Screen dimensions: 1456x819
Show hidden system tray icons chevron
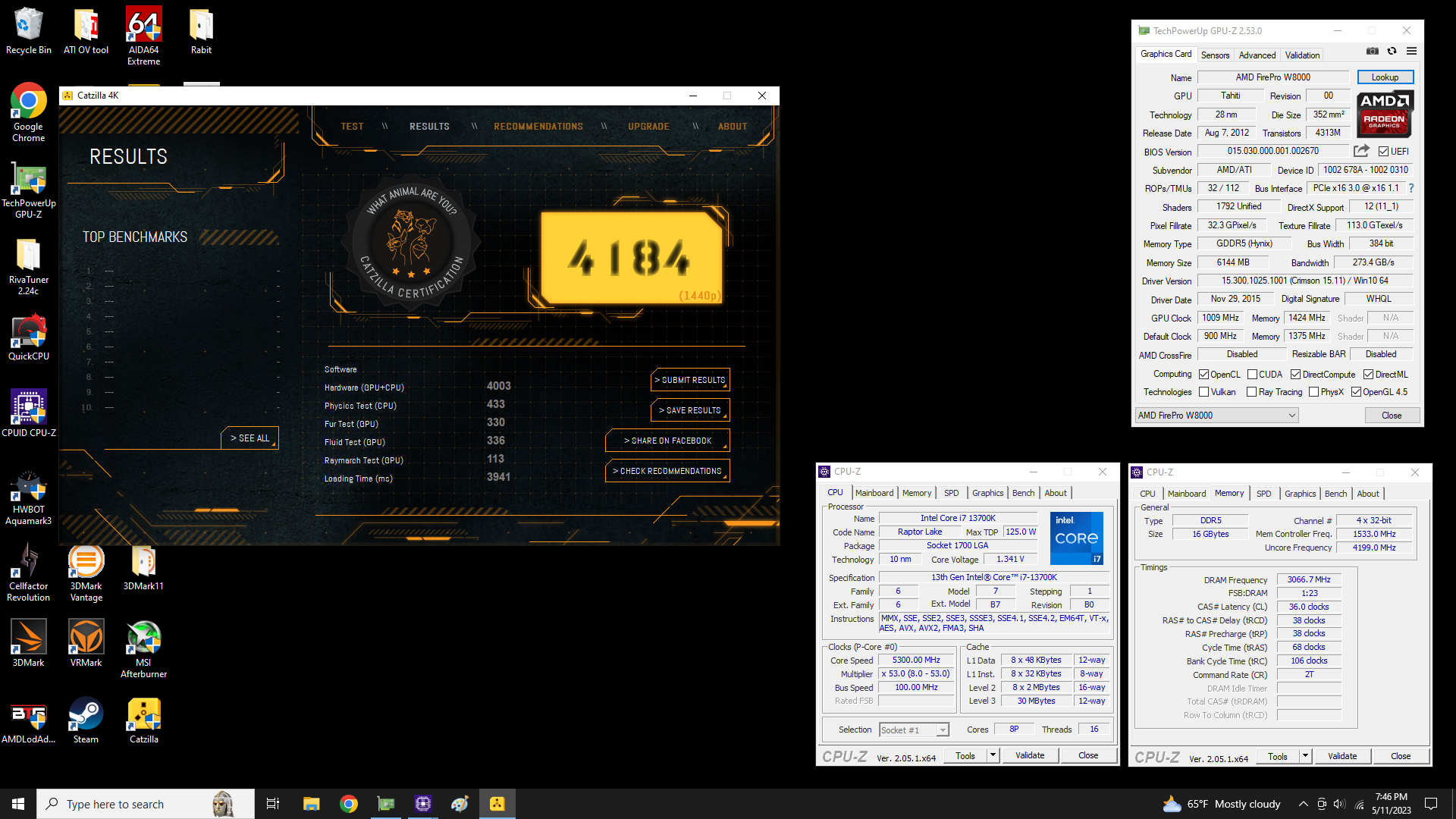tap(1303, 804)
